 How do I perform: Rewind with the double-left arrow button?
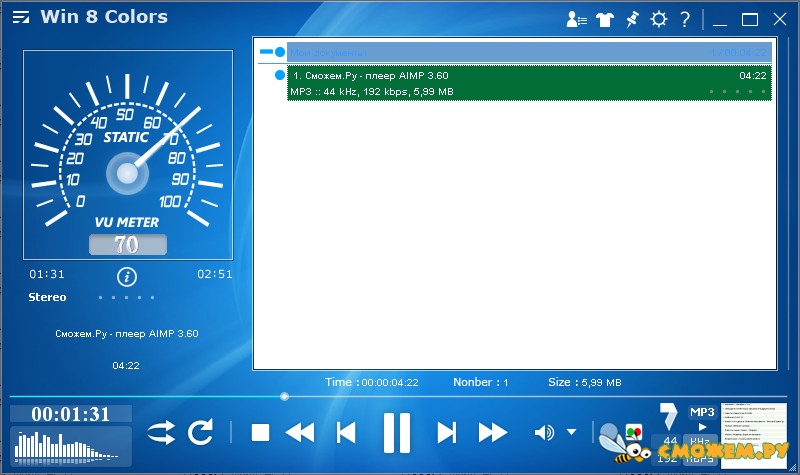[300, 433]
